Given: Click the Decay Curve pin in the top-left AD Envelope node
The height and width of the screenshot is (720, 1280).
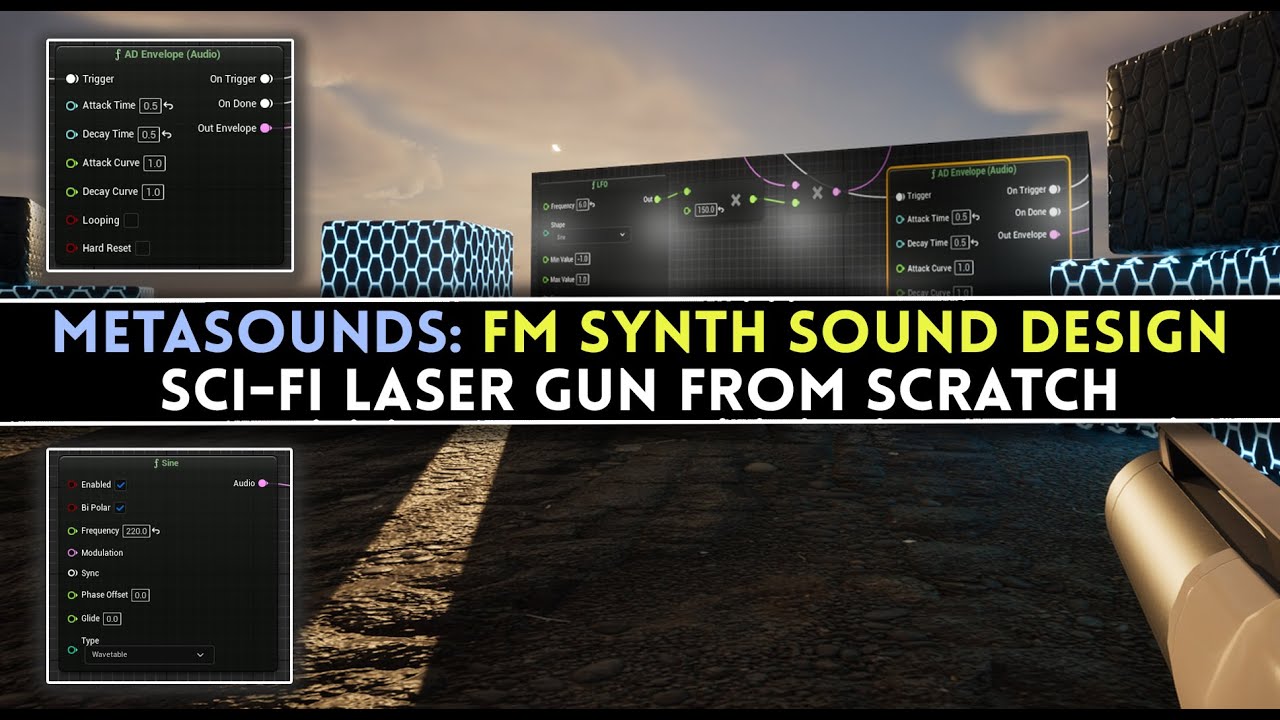Looking at the screenshot, I should (x=72, y=192).
